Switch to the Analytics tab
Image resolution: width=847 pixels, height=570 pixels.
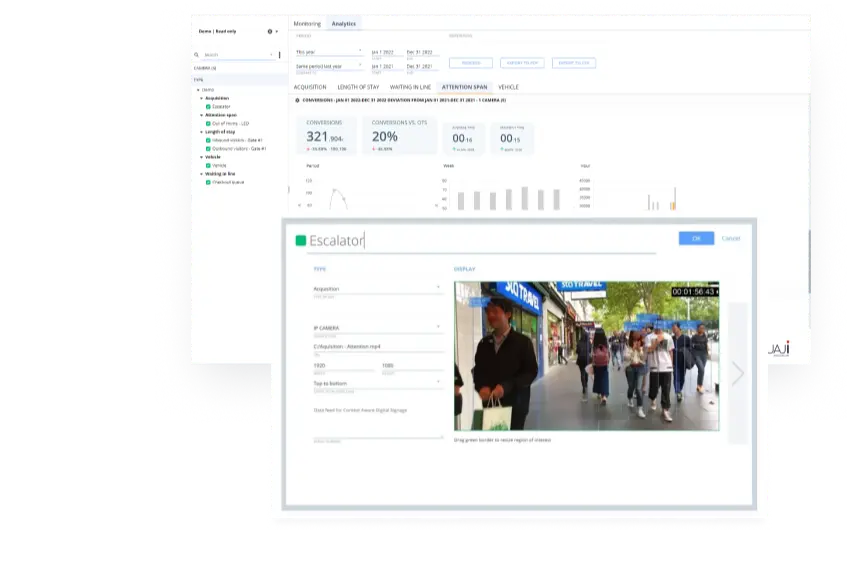point(344,24)
